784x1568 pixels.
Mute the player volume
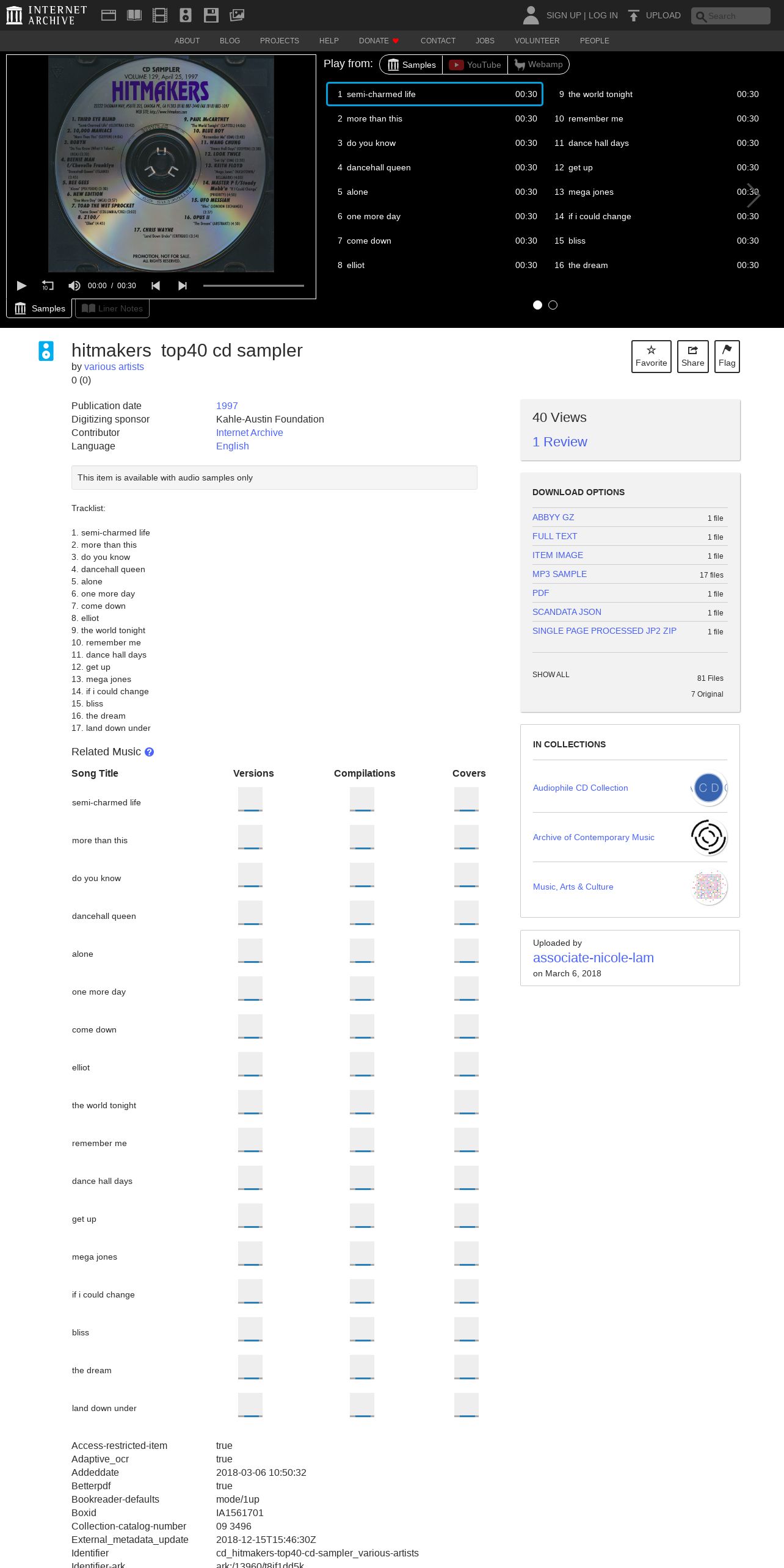pos(74,286)
